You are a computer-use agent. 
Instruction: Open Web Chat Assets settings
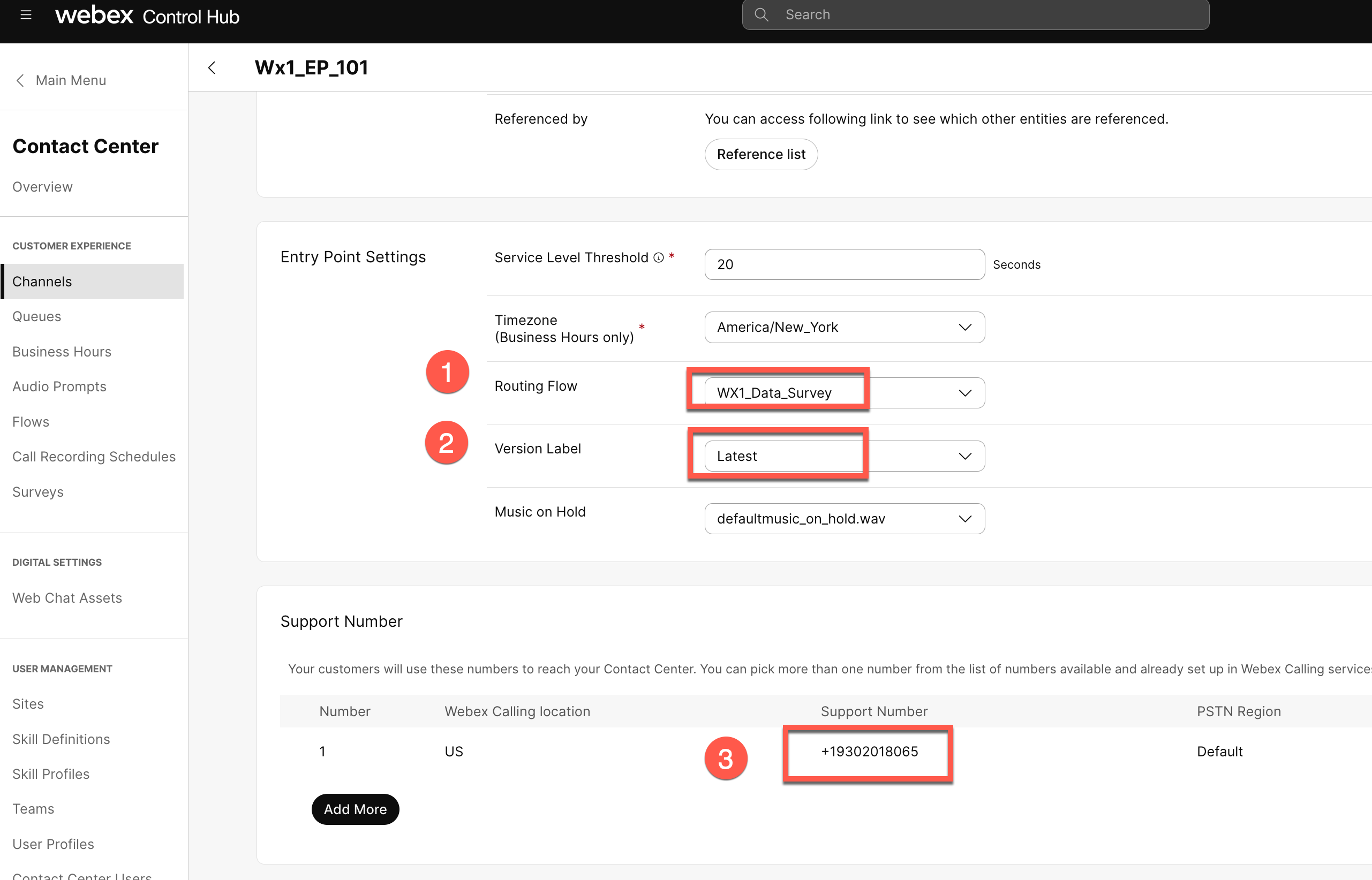pos(67,598)
